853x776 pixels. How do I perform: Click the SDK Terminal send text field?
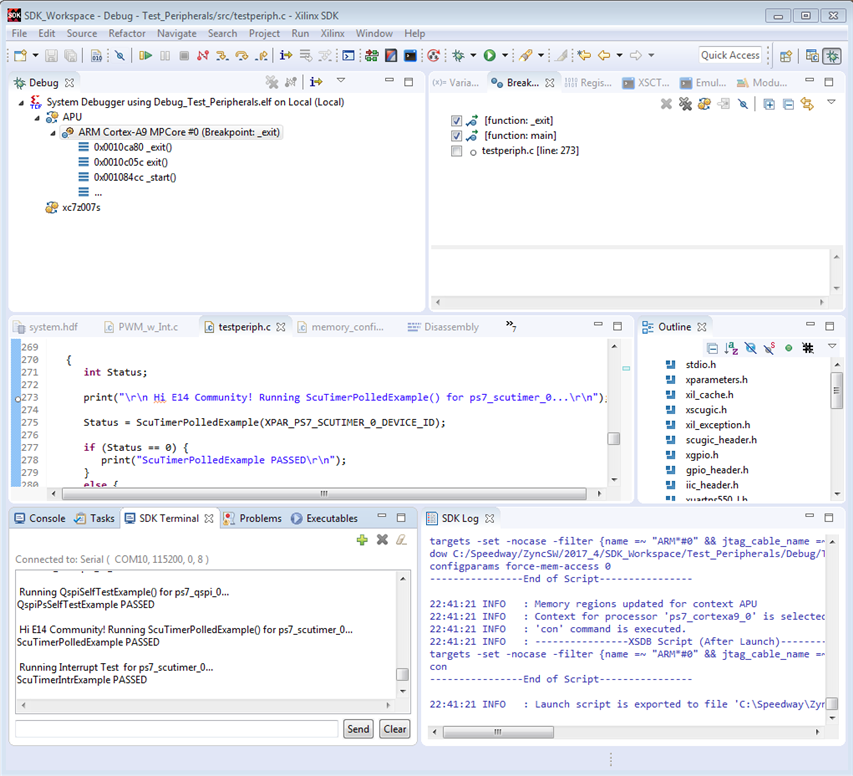tap(177, 729)
